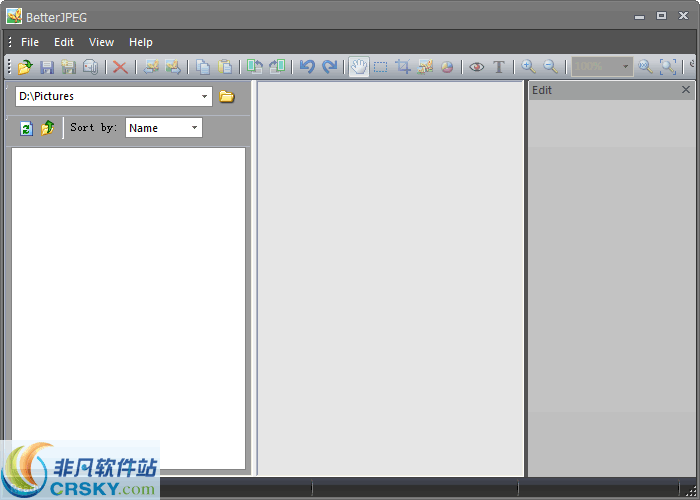Click the Copy toolbar icon
The width and height of the screenshot is (700, 500).
(203, 67)
